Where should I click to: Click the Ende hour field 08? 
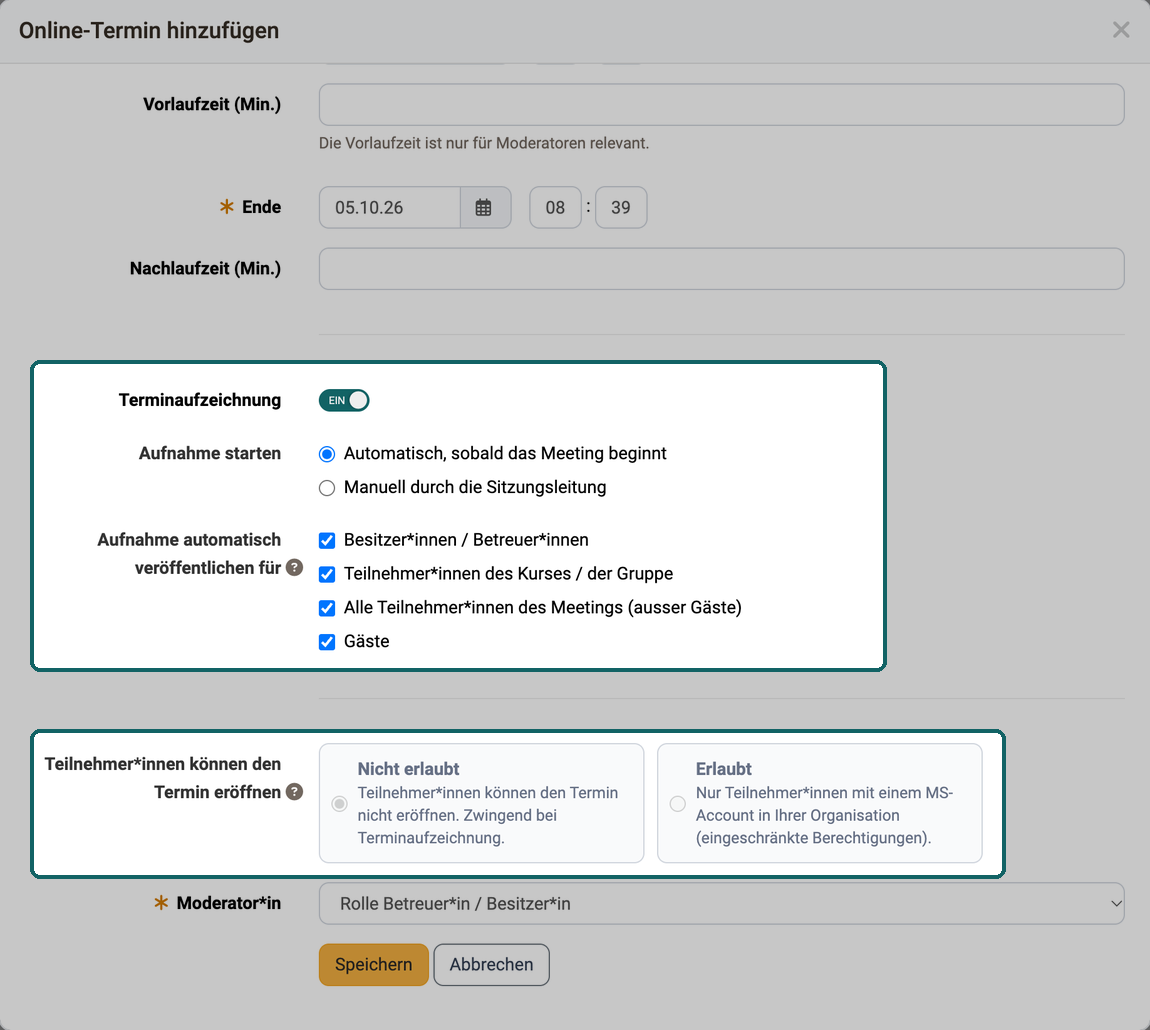tap(555, 208)
